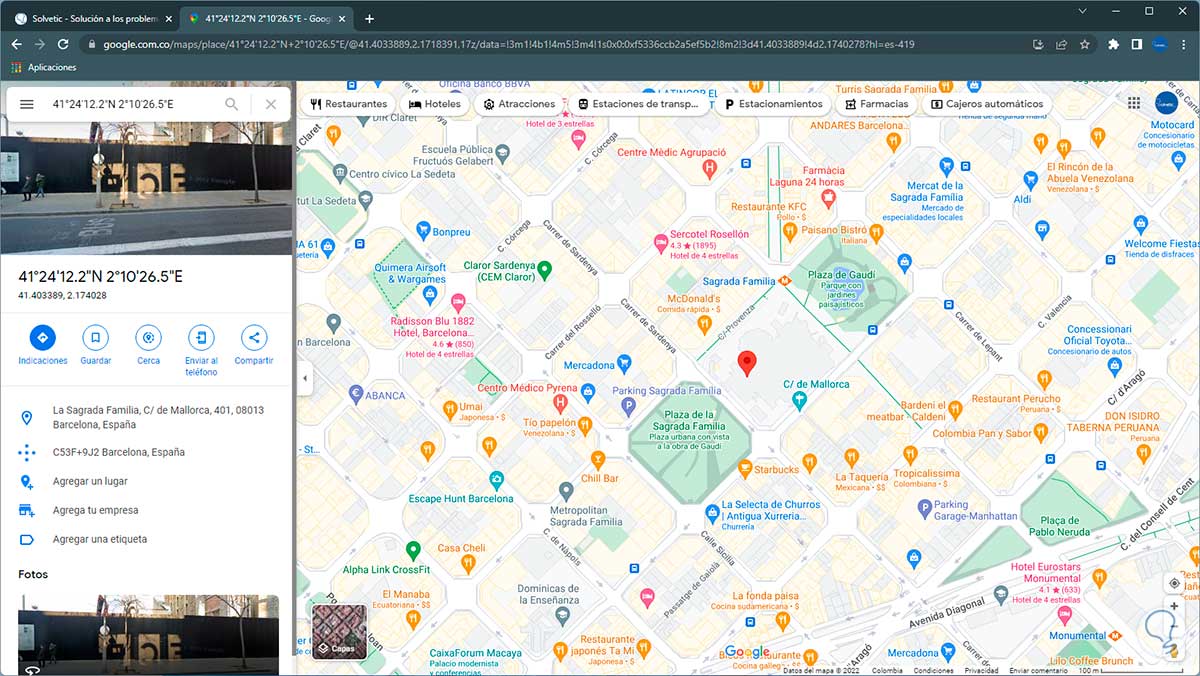Image resolution: width=1200 pixels, height=676 pixels.
Task: Click the Alpha Link CrossFit marker
Action: point(413,549)
